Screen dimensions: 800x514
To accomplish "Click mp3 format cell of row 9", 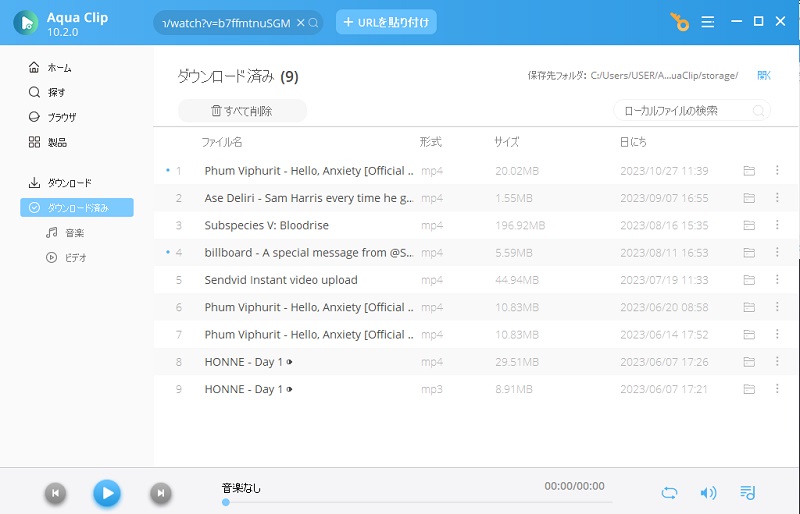I will 432,389.
